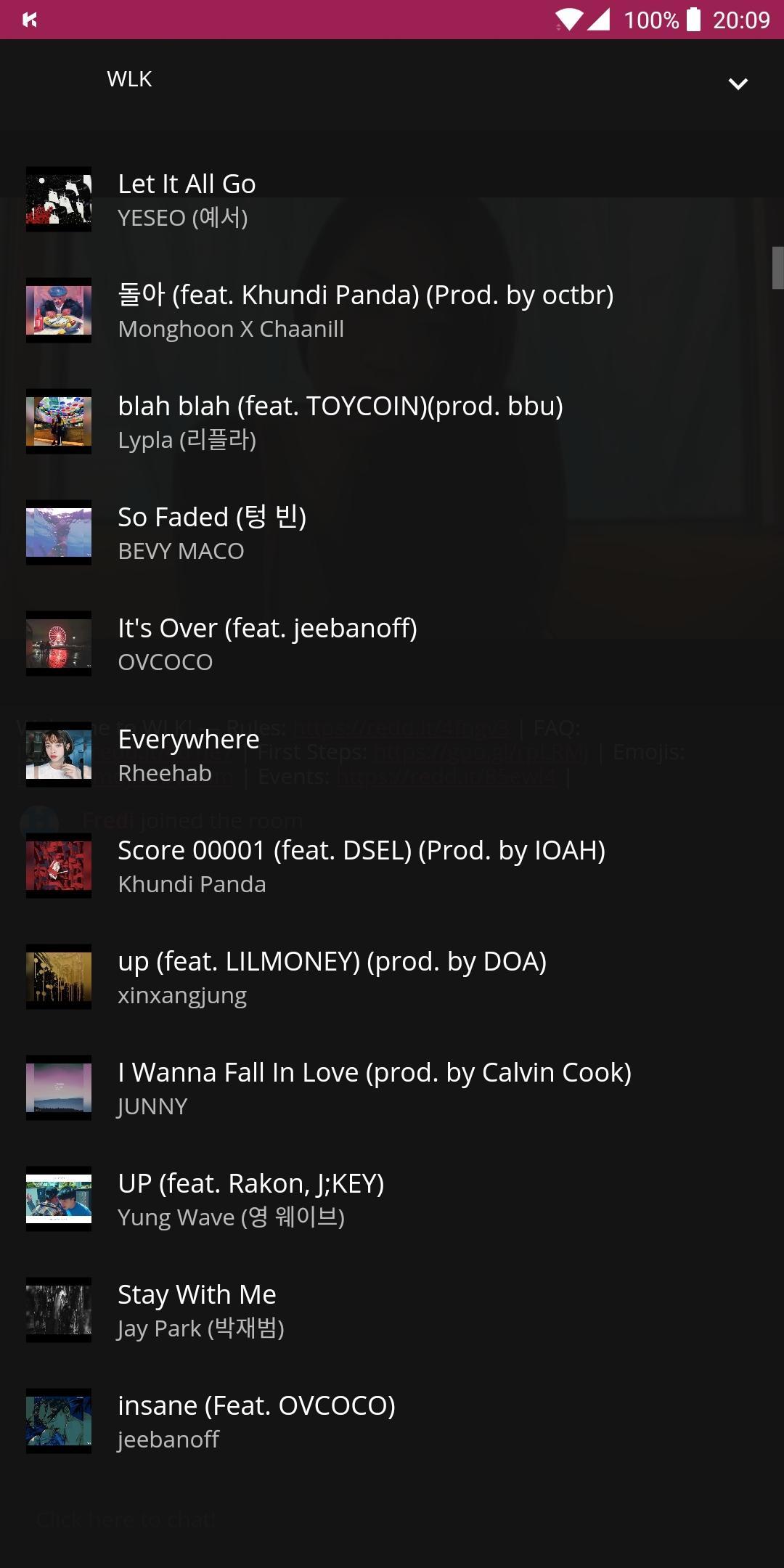Tap the It's Over ferris wheel artwork
Image resolution: width=784 pixels, height=1568 pixels.
[59, 643]
